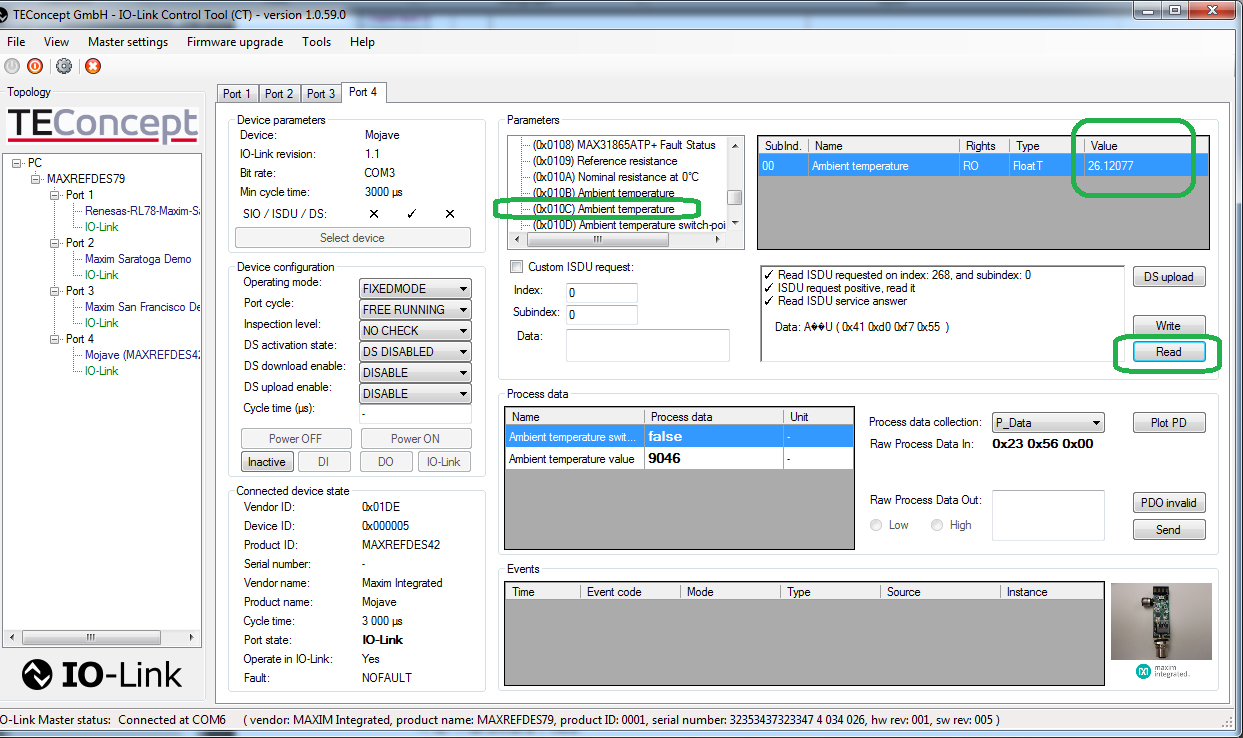Click the IO-Link mode button

click(444, 461)
